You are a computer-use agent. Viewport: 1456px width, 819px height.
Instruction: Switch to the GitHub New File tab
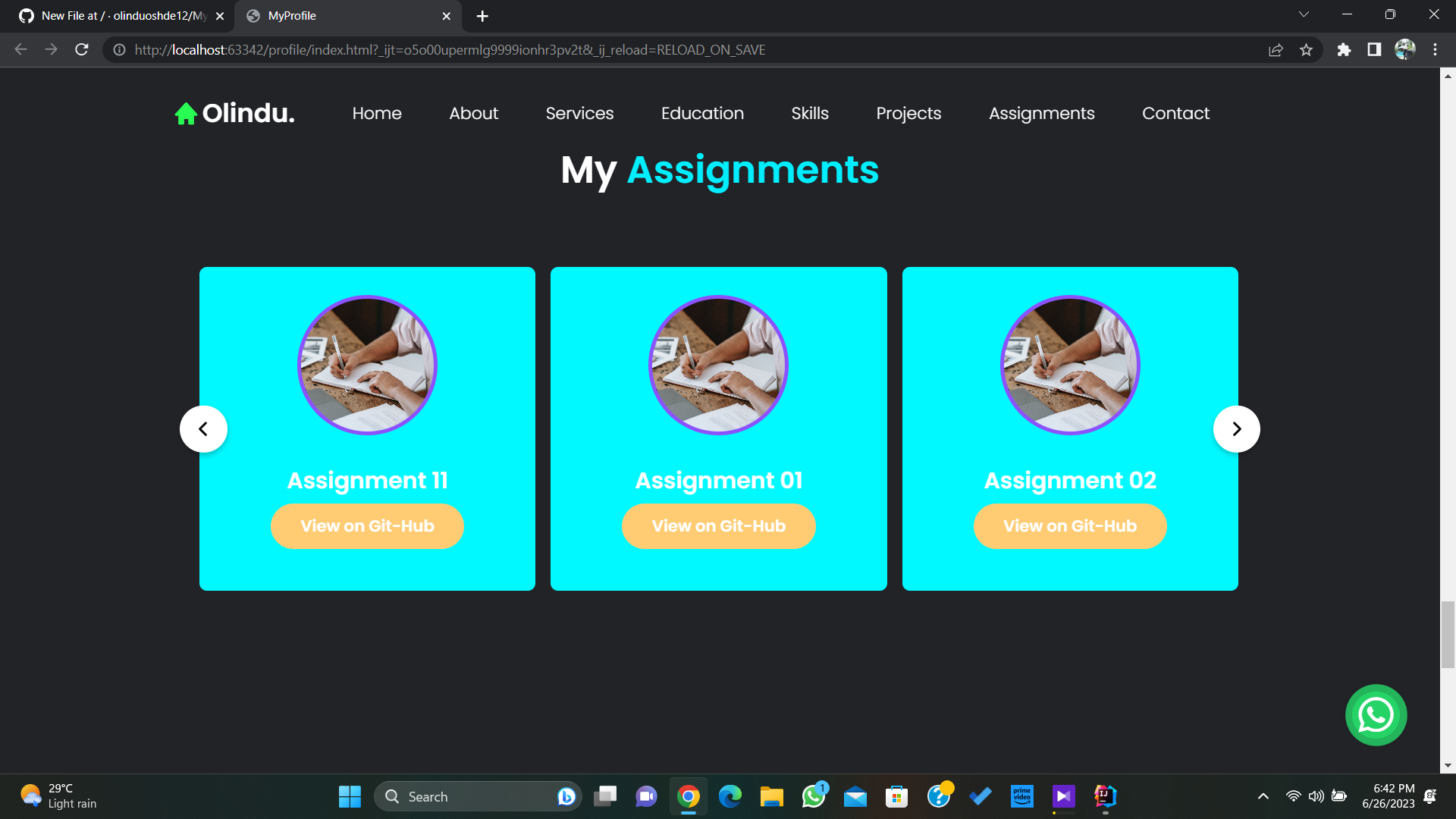pyautogui.click(x=121, y=16)
